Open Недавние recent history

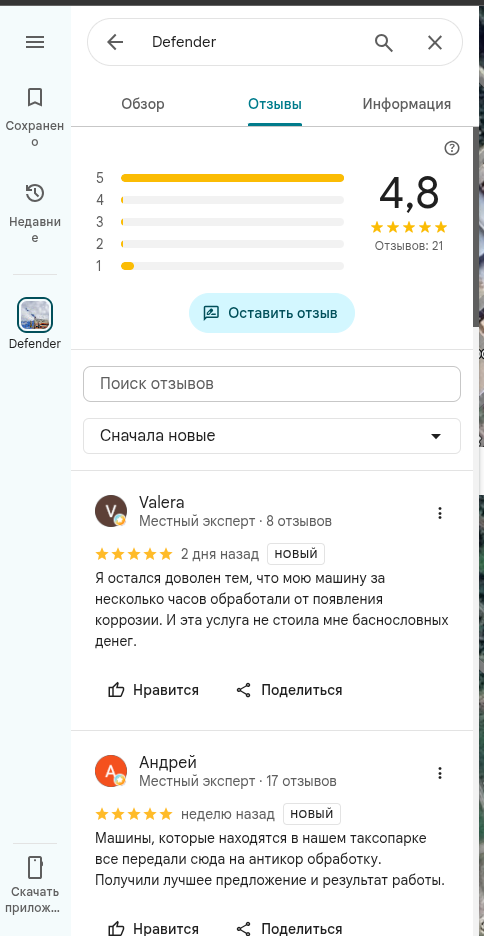[x=35, y=213]
